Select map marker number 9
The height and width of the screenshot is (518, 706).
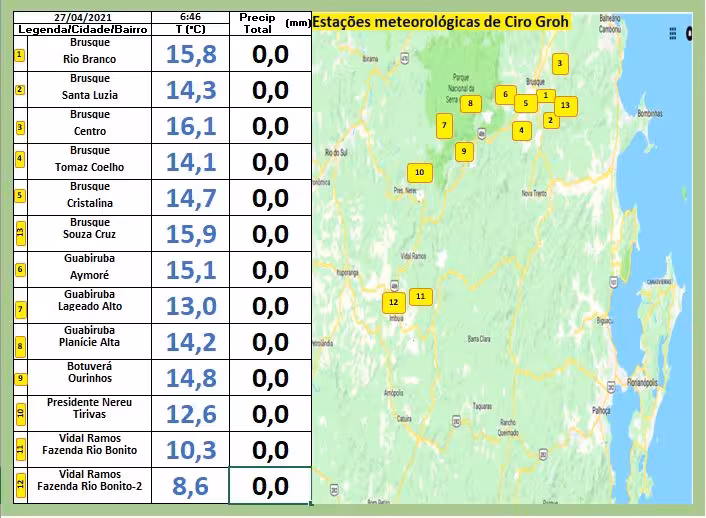[463, 152]
